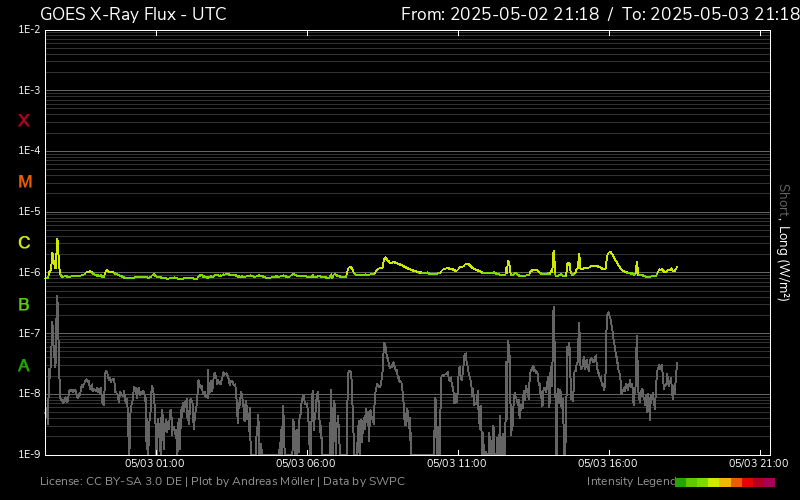800x500 pixels.
Task: Click the 05/03 11:00 time axis label
Action: (456, 464)
